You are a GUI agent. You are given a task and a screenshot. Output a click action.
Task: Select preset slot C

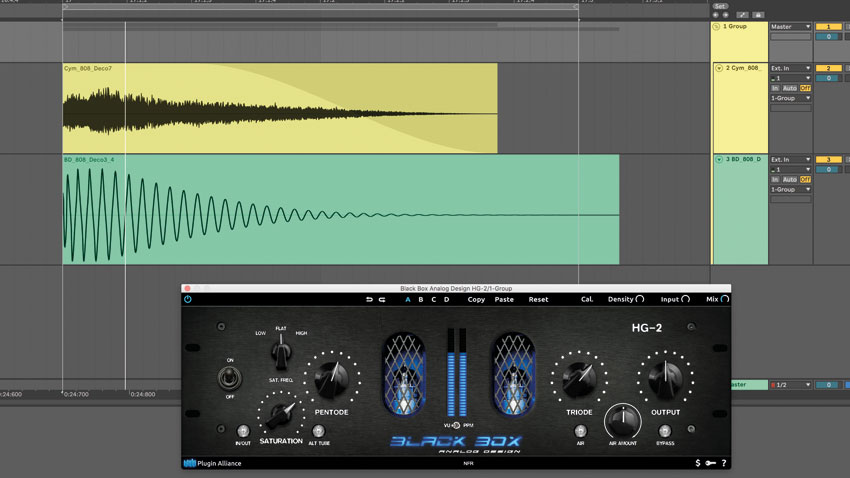tap(434, 299)
